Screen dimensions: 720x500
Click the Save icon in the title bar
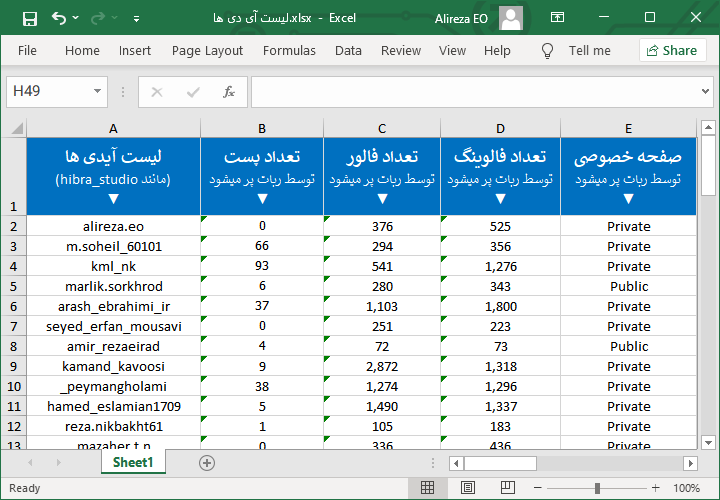click(30, 18)
